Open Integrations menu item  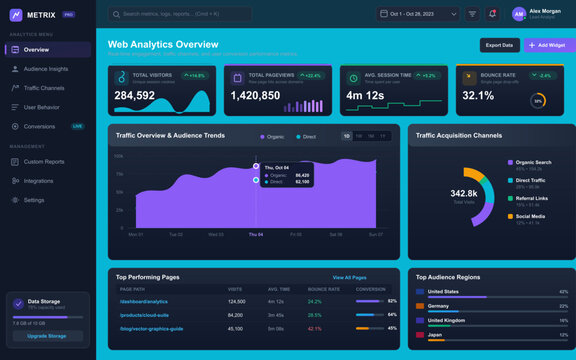48,181
